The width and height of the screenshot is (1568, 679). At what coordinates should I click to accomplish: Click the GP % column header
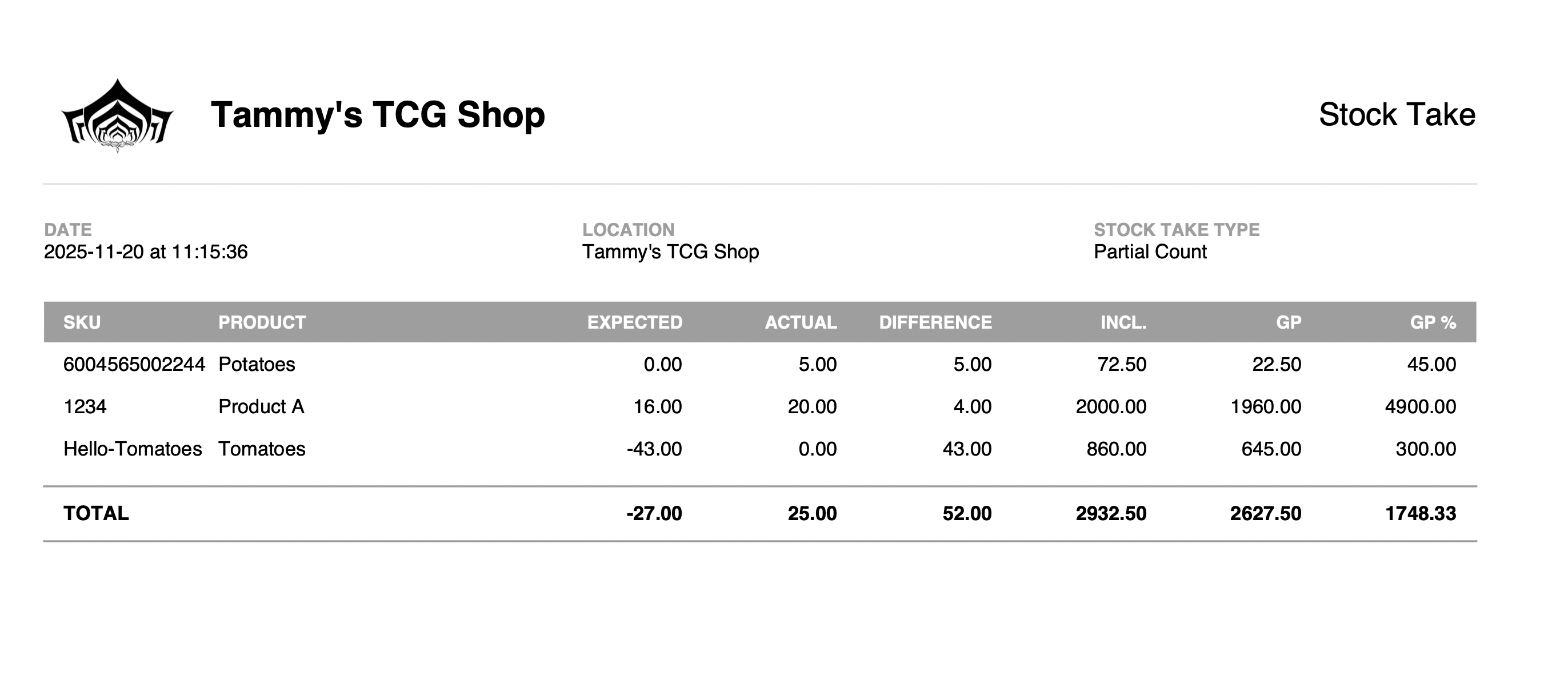click(x=1433, y=322)
